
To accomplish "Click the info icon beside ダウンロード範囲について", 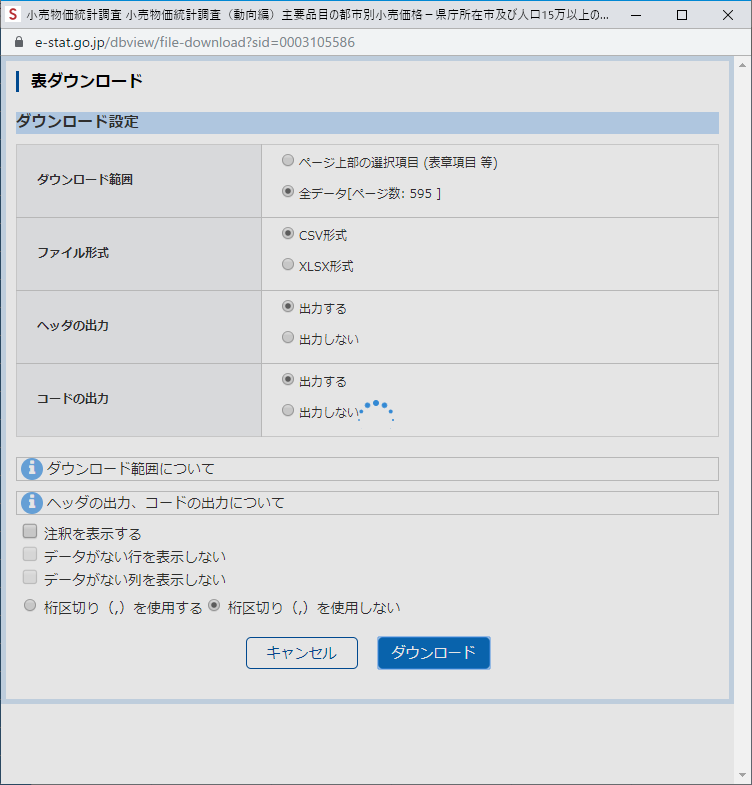I will point(32,469).
